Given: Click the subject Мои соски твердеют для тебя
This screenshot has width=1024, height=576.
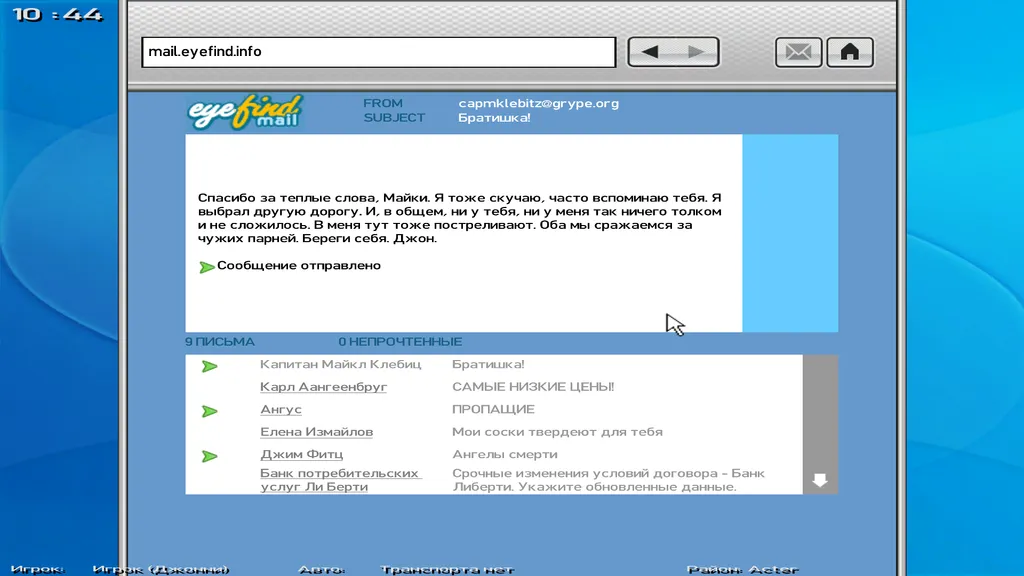Looking at the screenshot, I should pos(557,432).
